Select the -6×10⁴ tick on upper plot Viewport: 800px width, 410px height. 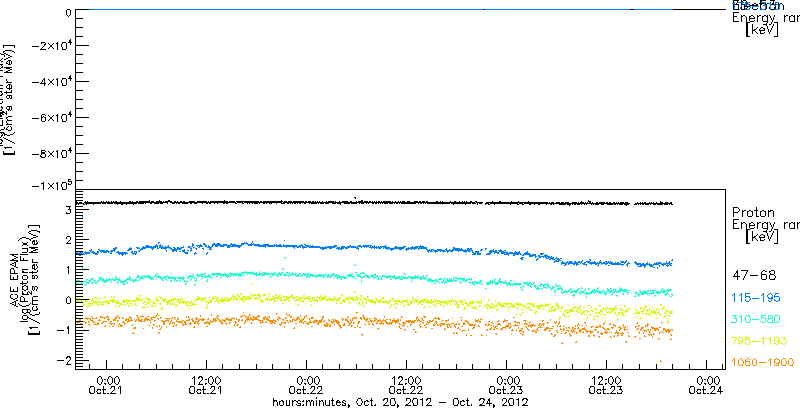pyautogui.click(x=51, y=117)
